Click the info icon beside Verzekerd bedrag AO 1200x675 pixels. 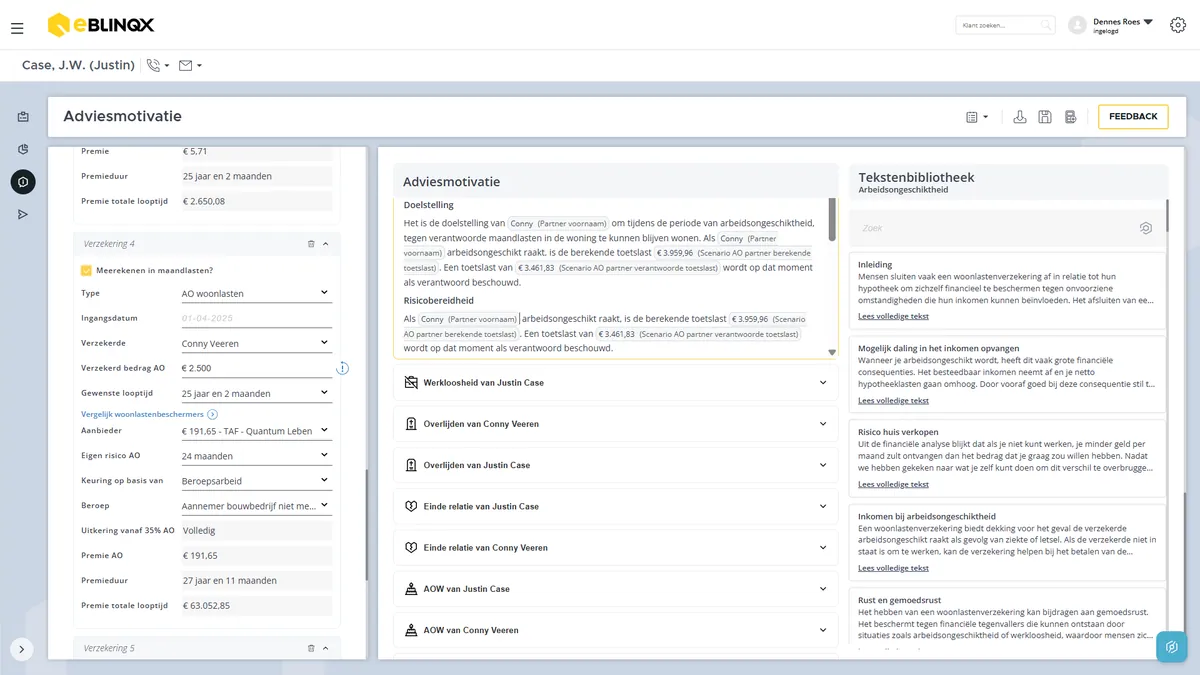click(342, 368)
